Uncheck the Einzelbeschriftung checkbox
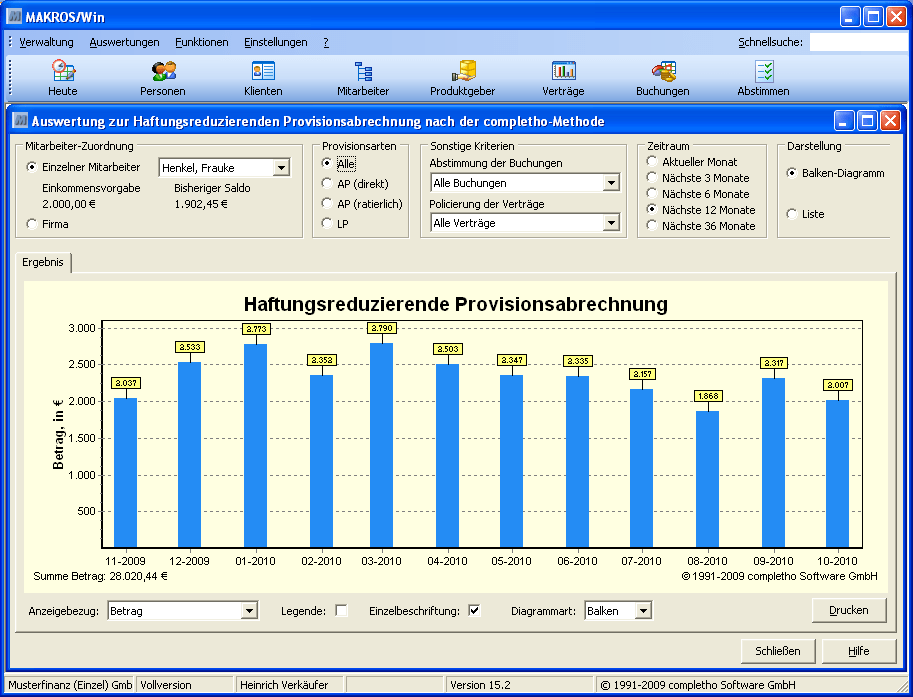The height and width of the screenshot is (697, 913). click(x=475, y=610)
